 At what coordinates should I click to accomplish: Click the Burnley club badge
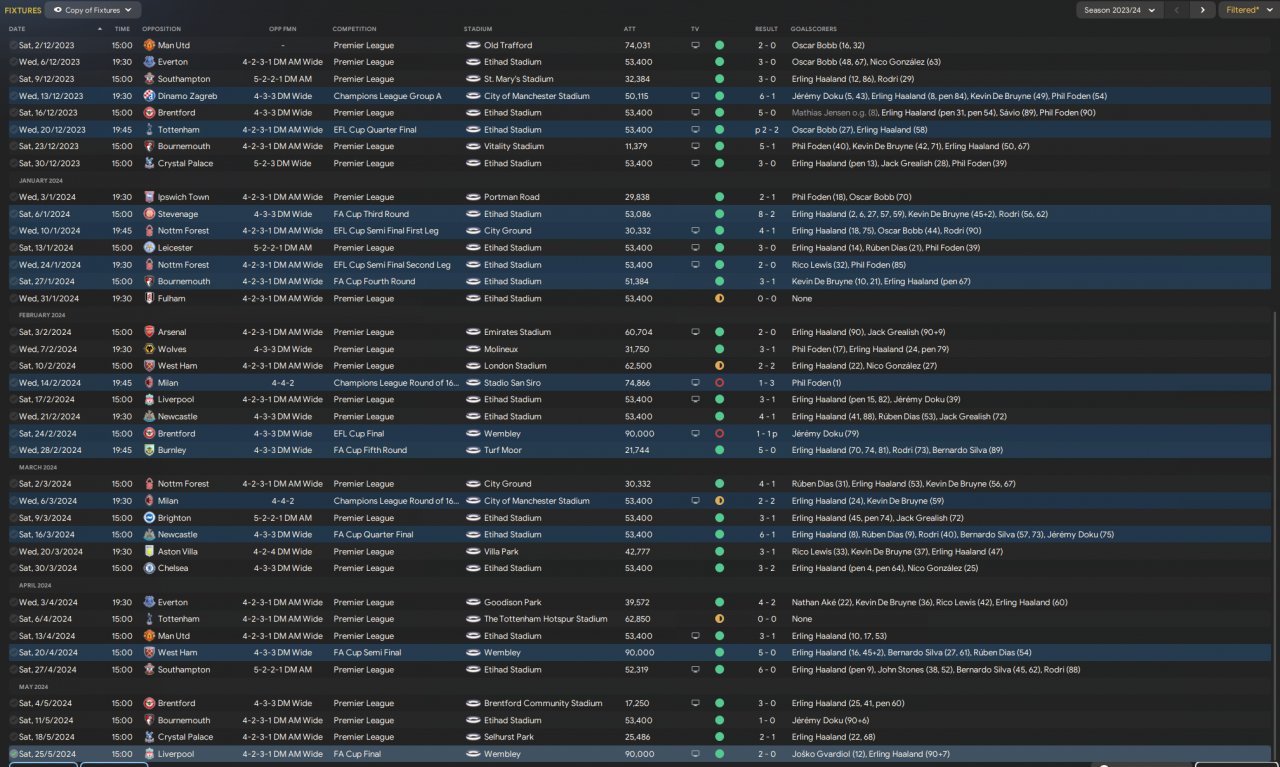[x=148, y=450]
